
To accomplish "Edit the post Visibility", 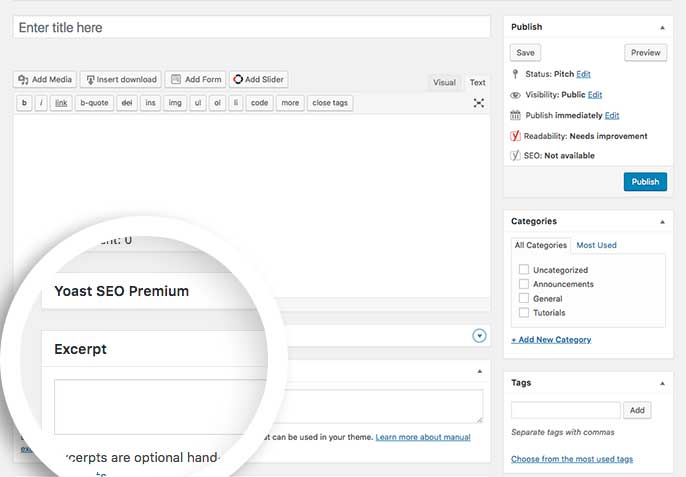I will (x=595, y=95).
